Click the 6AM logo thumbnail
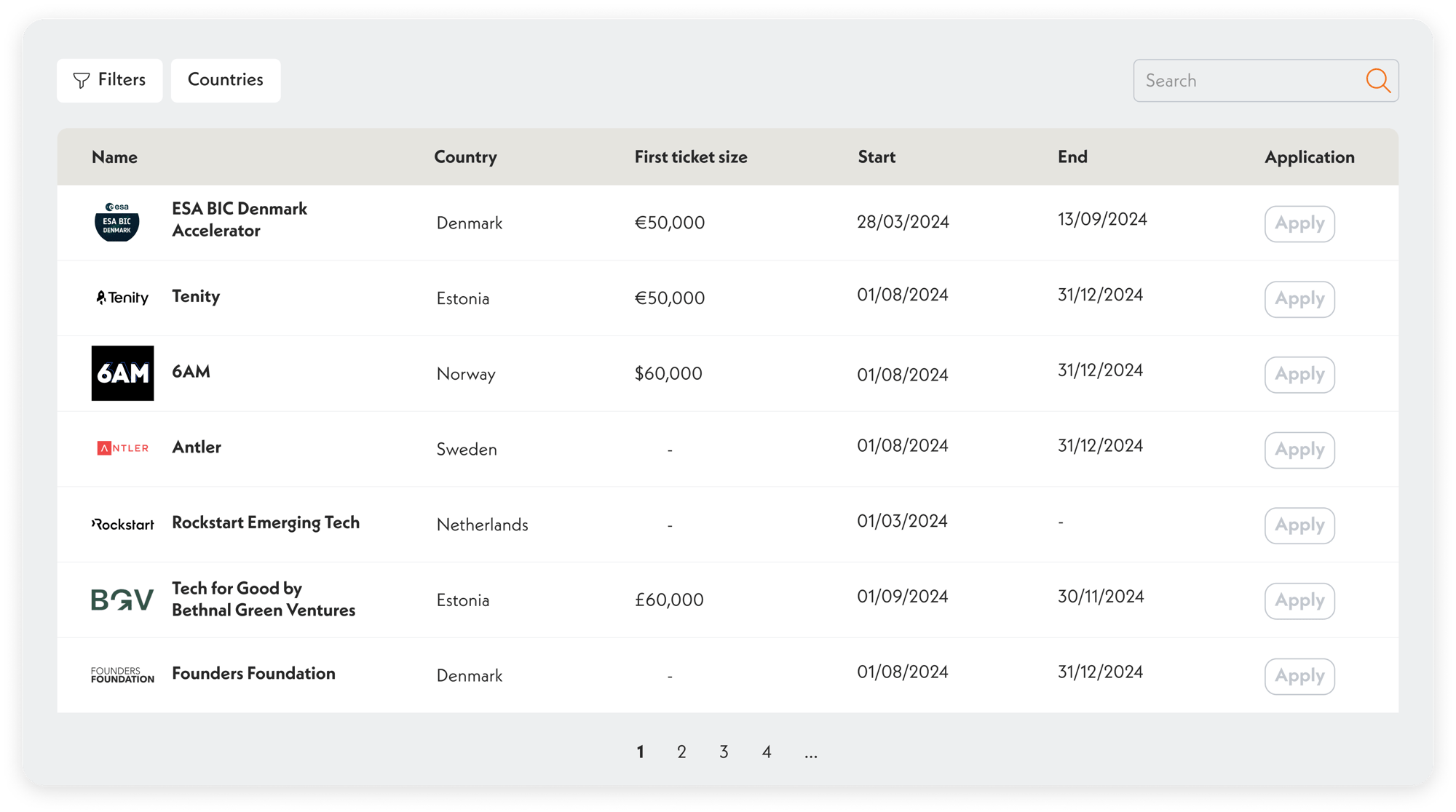This screenshot has height=812, width=1456. [x=122, y=373]
